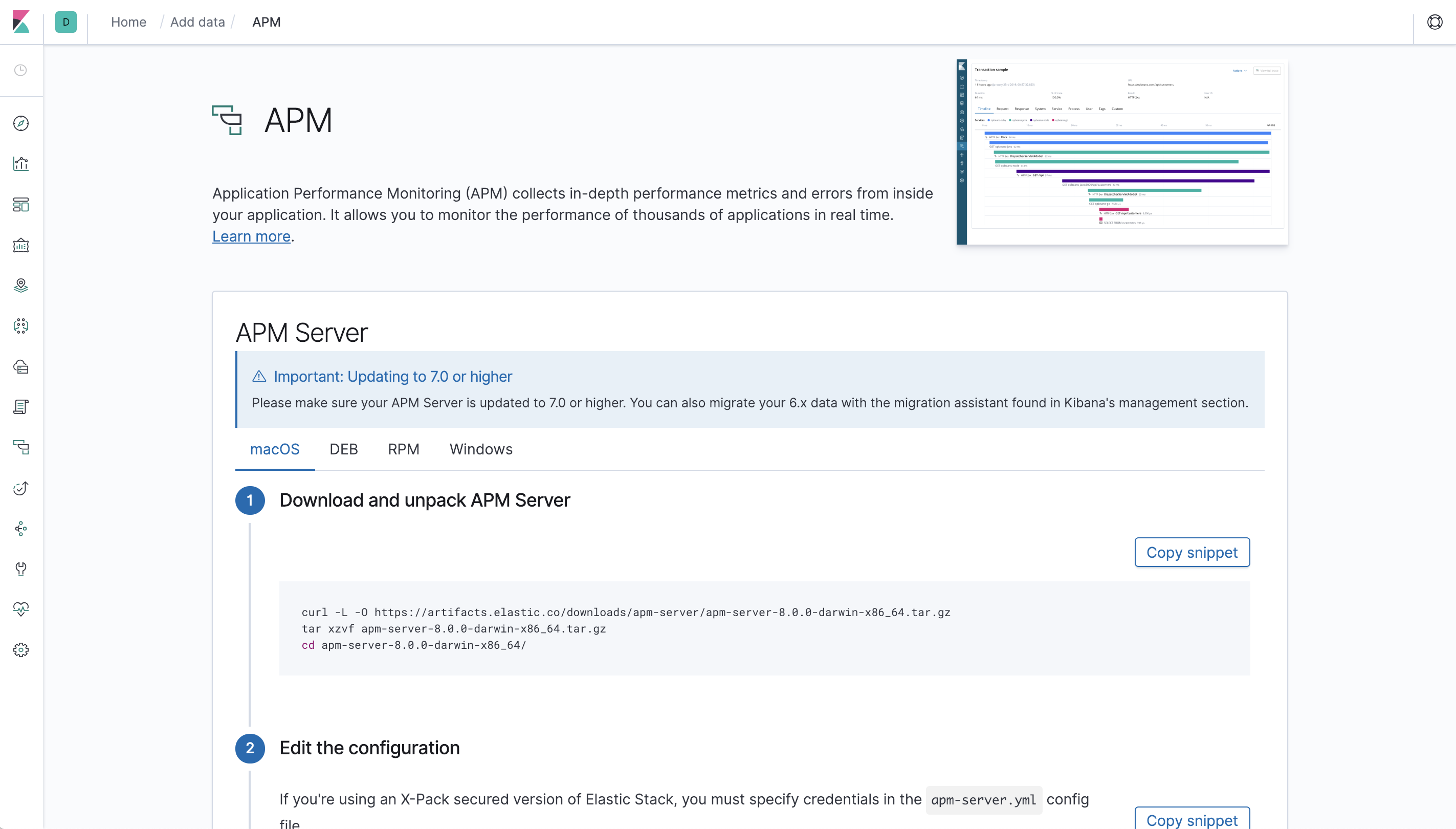Open Dev Tools with the wrench icon
This screenshot has width=1456, height=829.
coord(21,569)
